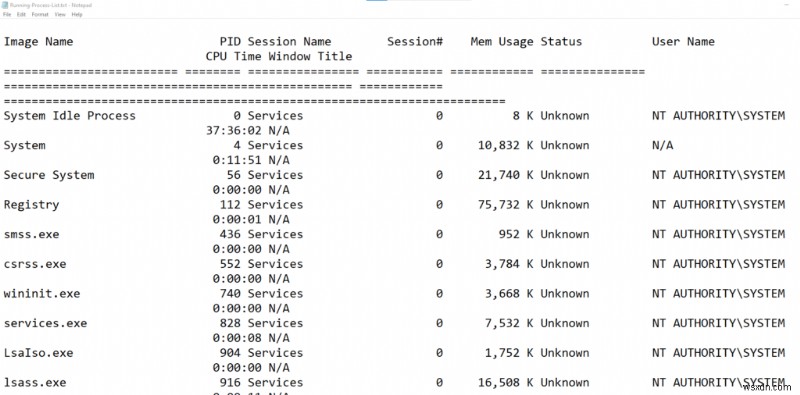Click the 'lsass.exe' image name
Image resolution: width=800 pixels, height=395 pixels.
pos(35,382)
